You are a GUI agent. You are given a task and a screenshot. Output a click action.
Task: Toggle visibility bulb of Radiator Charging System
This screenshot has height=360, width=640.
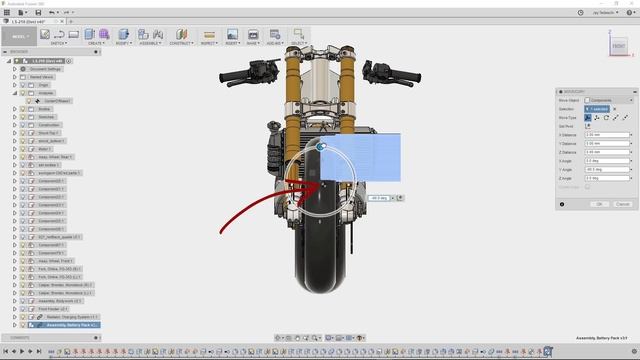tap(23, 317)
